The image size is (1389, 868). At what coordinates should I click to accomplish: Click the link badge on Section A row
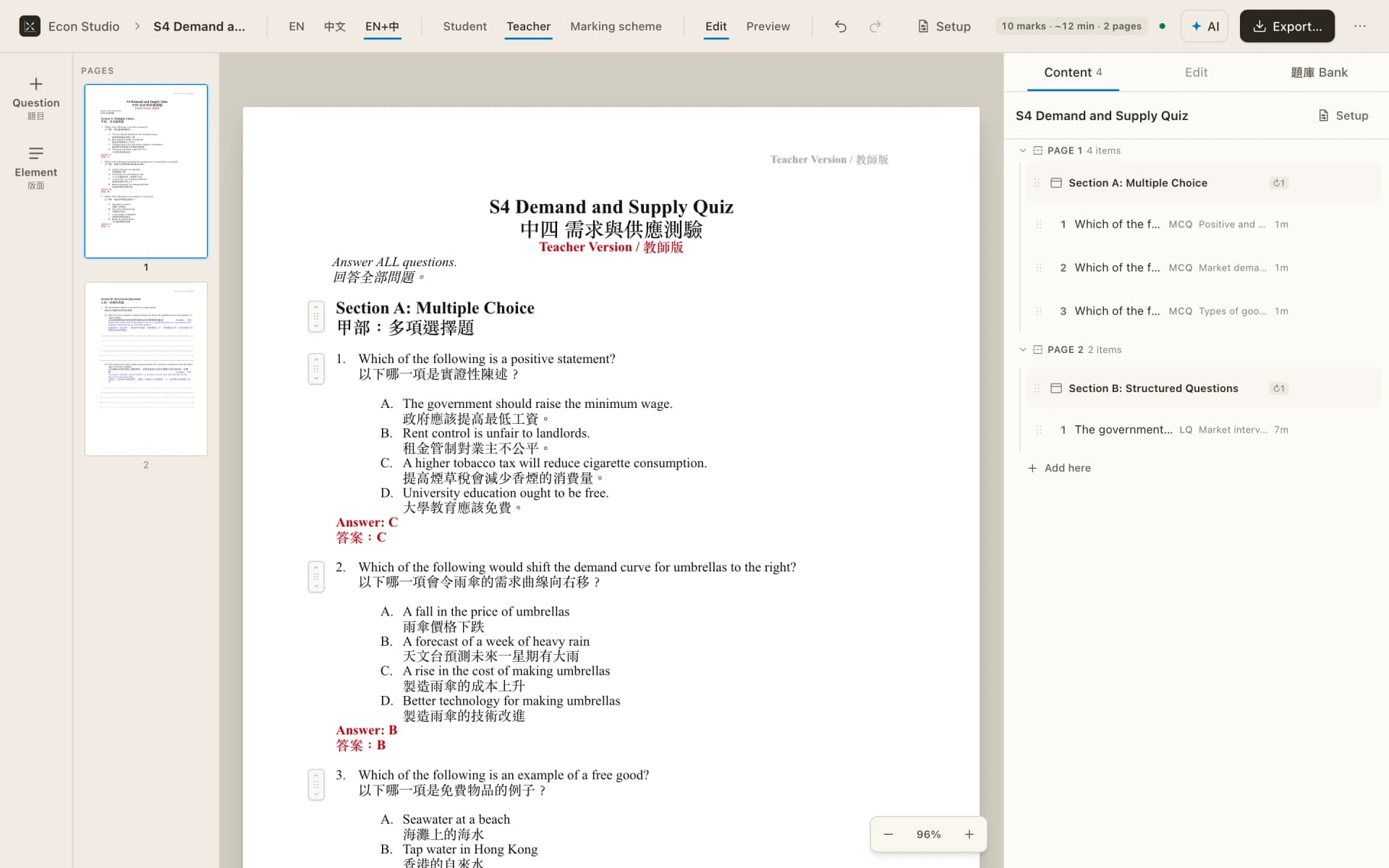pyautogui.click(x=1279, y=183)
